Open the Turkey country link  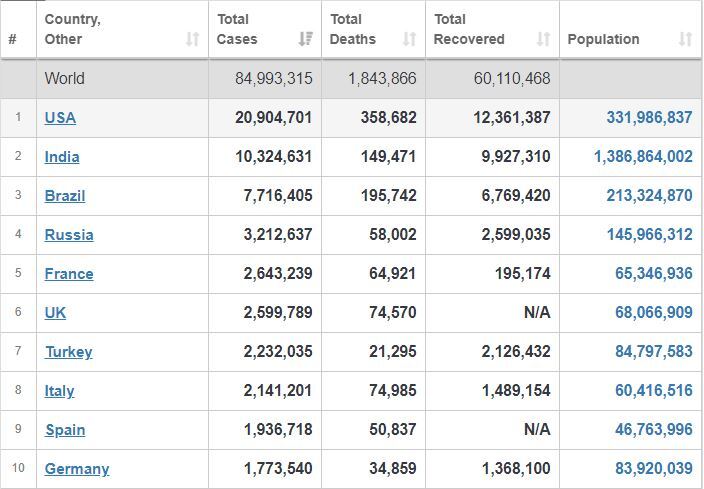[x=69, y=352]
